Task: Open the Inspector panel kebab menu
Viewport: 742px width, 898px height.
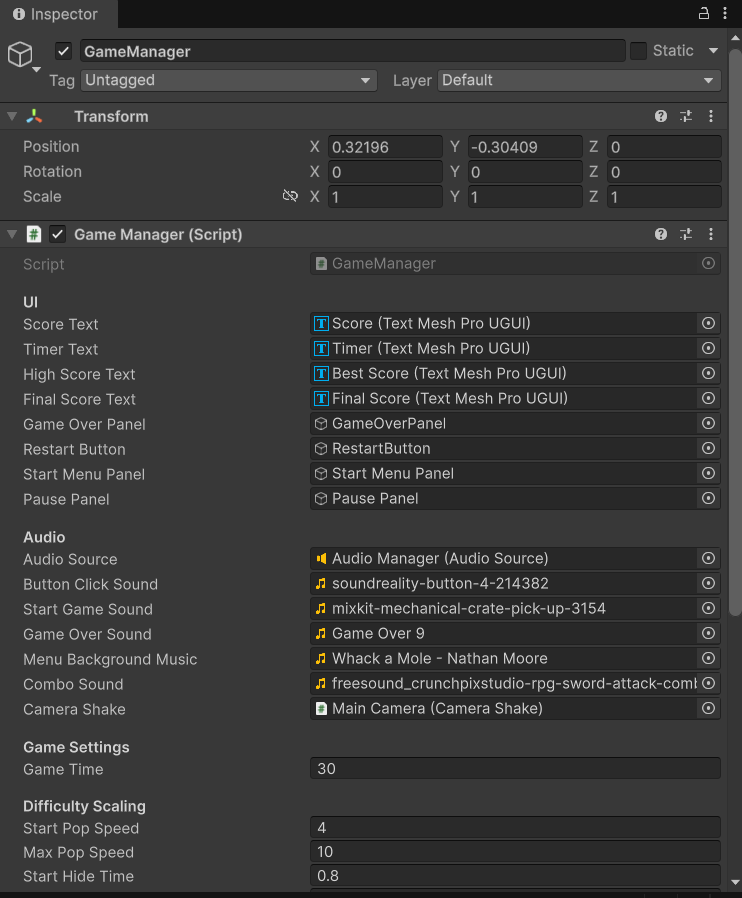Action: tap(727, 13)
